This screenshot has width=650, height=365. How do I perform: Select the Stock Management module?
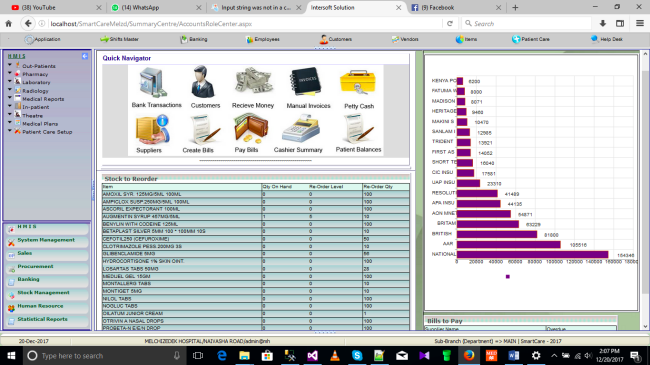click(x=47, y=294)
